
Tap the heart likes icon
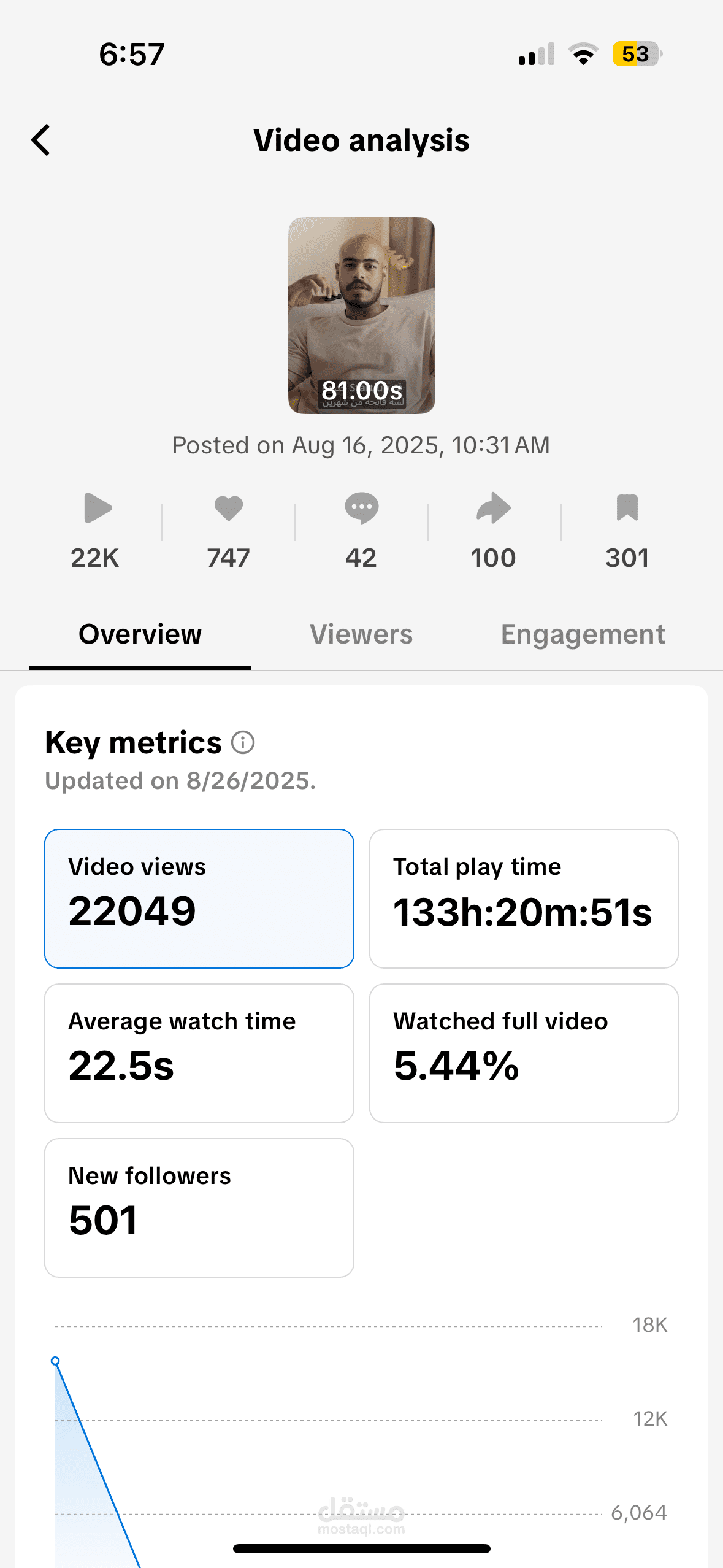click(x=228, y=509)
